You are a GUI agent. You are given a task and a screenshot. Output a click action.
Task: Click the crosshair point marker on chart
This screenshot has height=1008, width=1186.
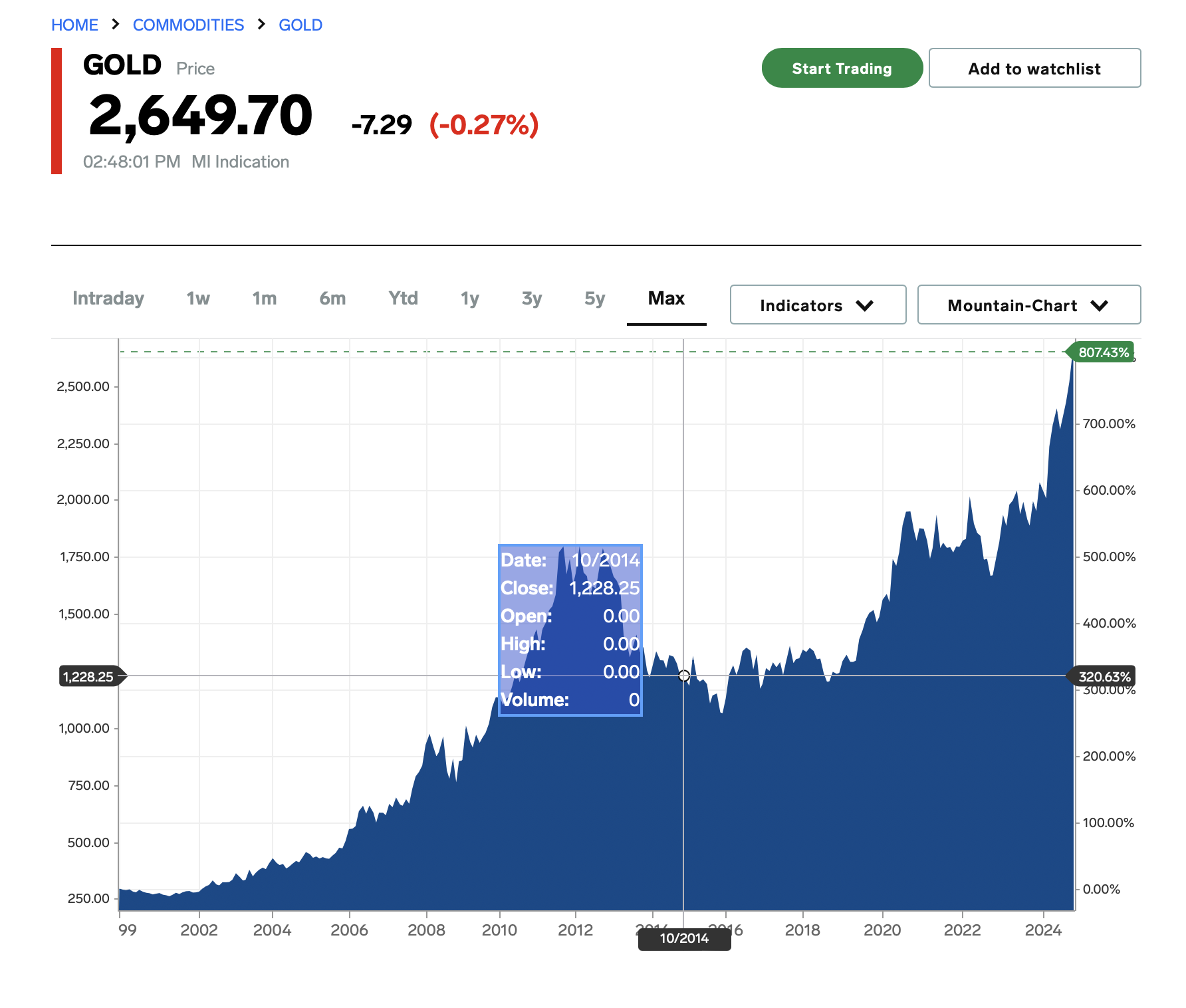[x=683, y=676]
